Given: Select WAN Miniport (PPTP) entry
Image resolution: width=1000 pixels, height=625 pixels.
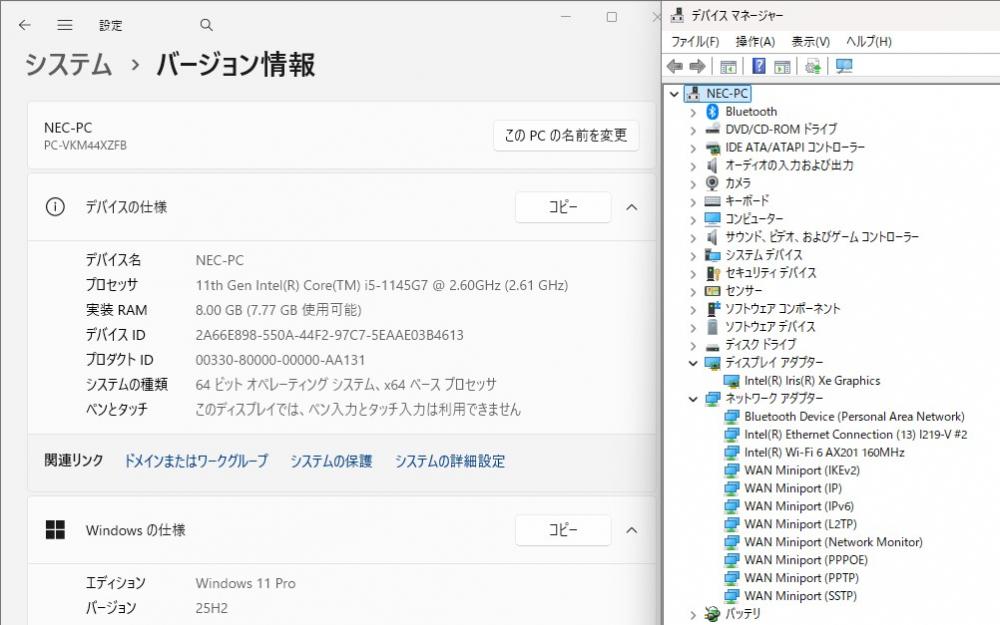Looking at the screenshot, I should [x=801, y=578].
